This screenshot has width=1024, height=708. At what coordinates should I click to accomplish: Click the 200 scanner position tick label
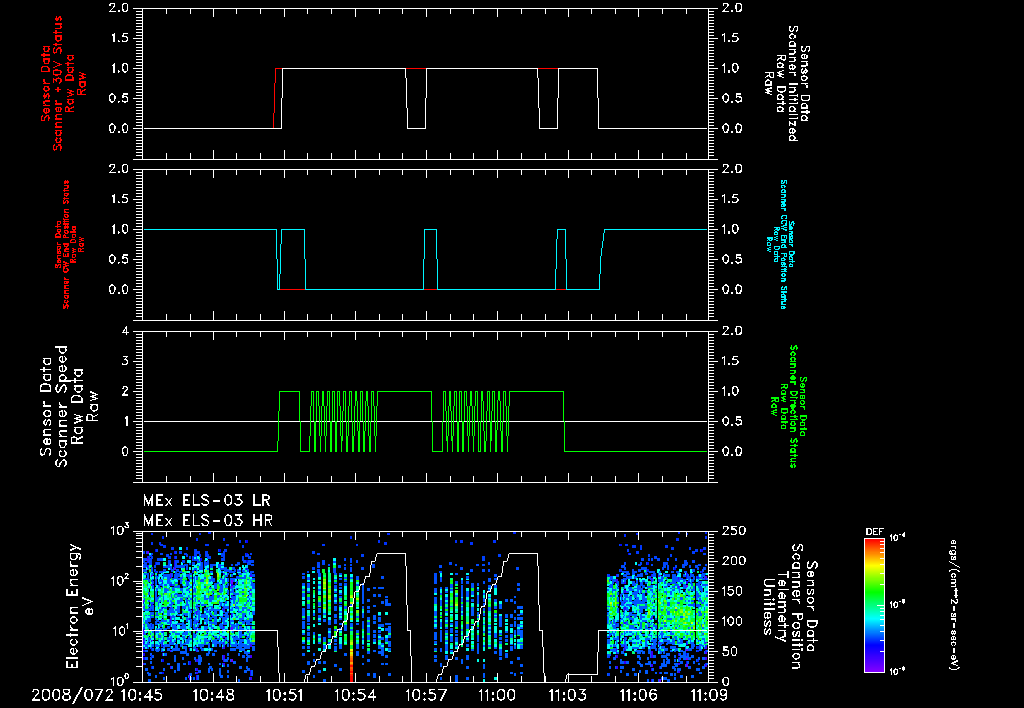[735, 561]
